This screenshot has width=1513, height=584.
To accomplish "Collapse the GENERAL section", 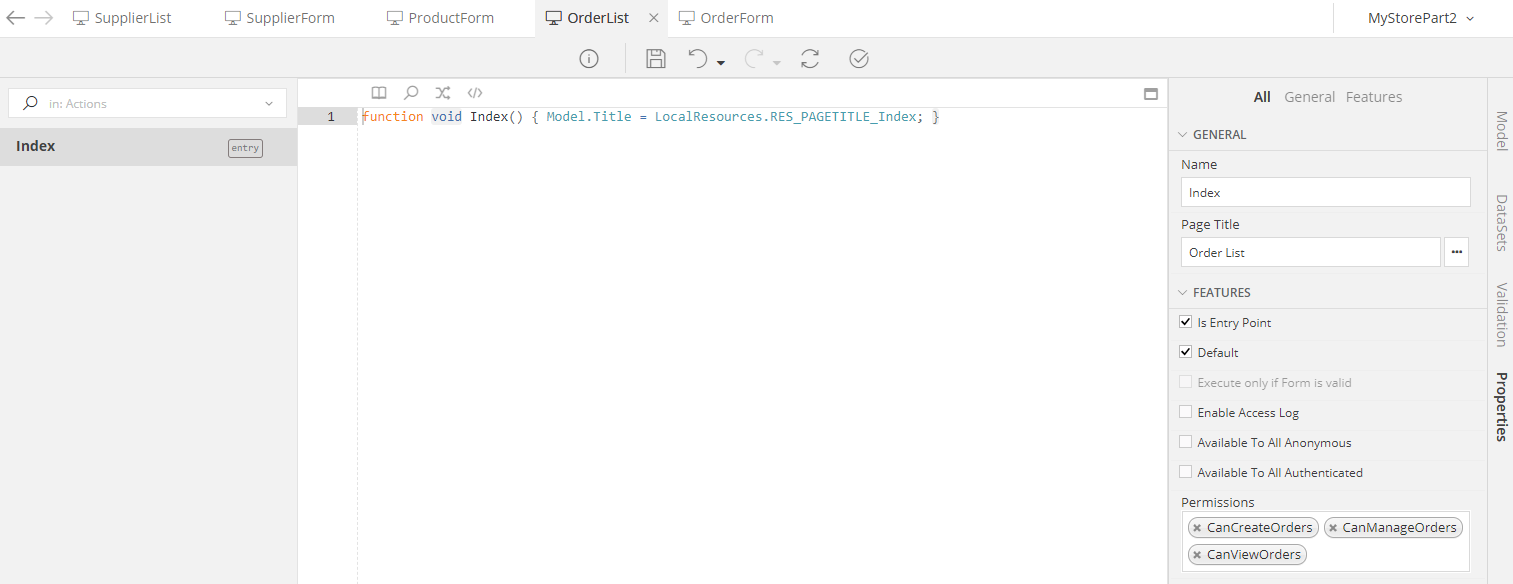I will 1184,135.
